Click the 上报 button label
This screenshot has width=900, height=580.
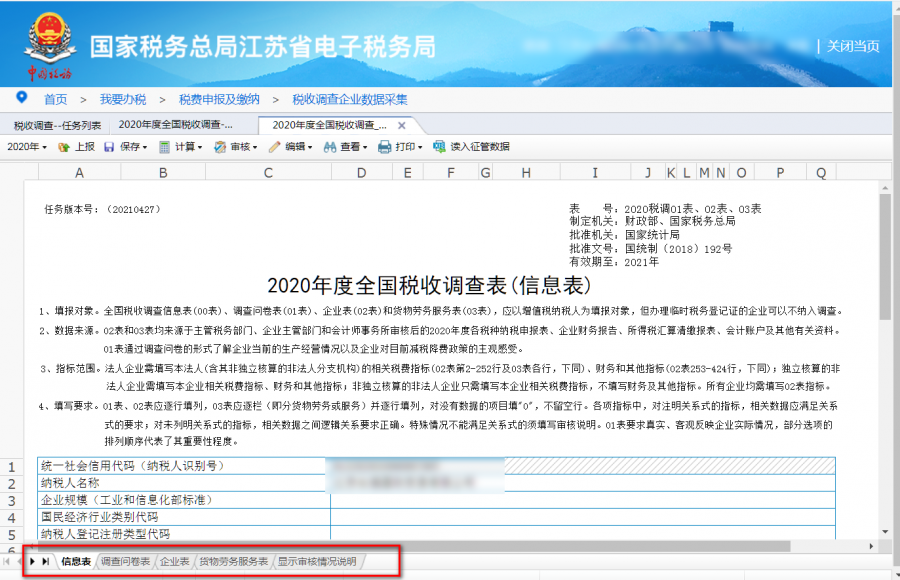tap(85, 147)
